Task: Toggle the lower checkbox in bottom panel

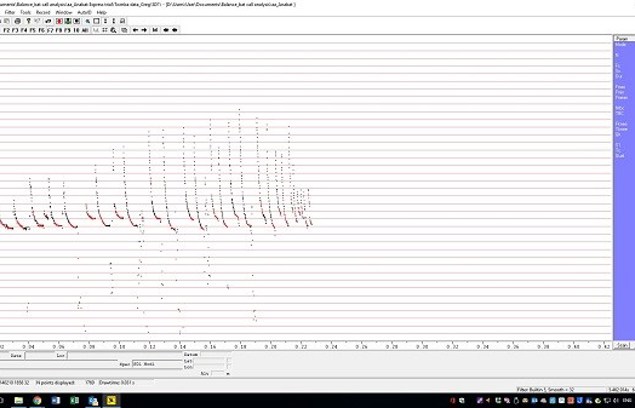Action: coord(229,366)
